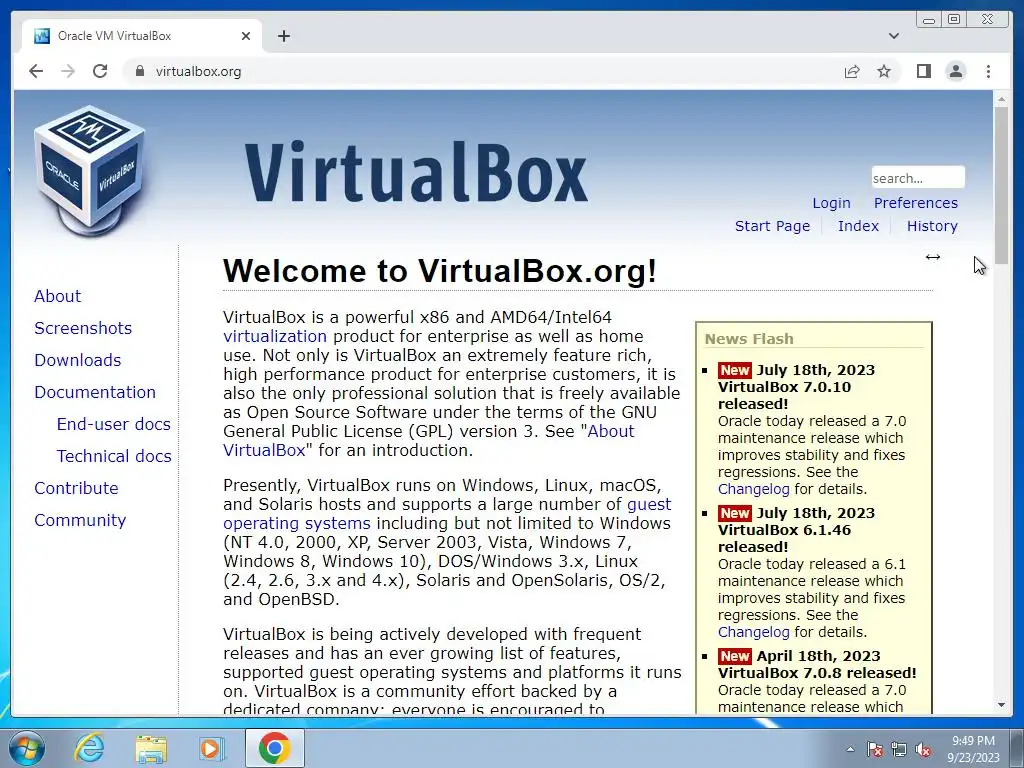Viewport: 1024px width, 768px height.
Task: Click the News Flash heading
Action: [749, 339]
